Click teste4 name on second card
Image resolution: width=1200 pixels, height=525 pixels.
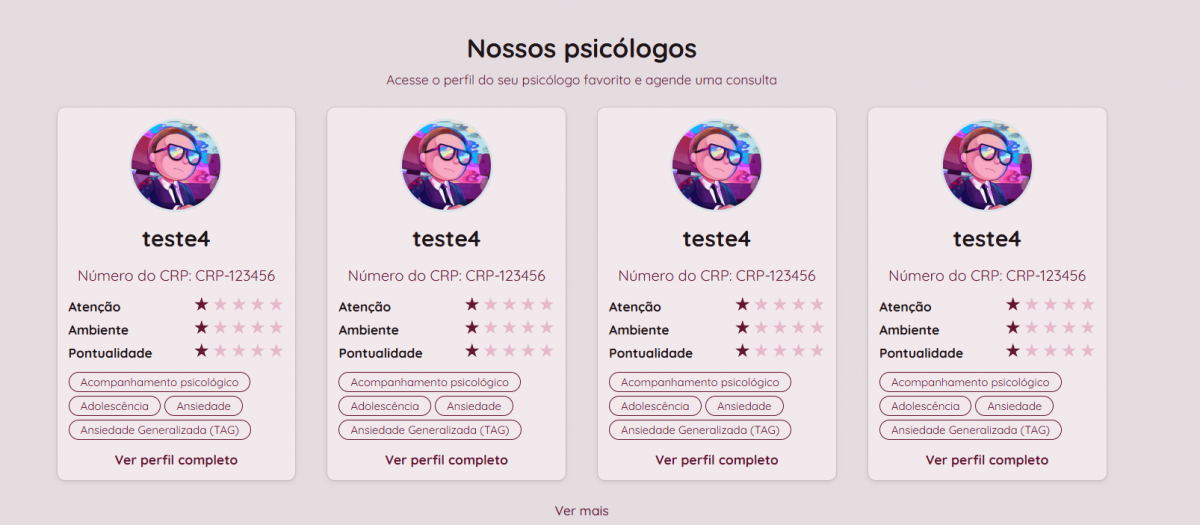pyautogui.click(x=446, y=239)
